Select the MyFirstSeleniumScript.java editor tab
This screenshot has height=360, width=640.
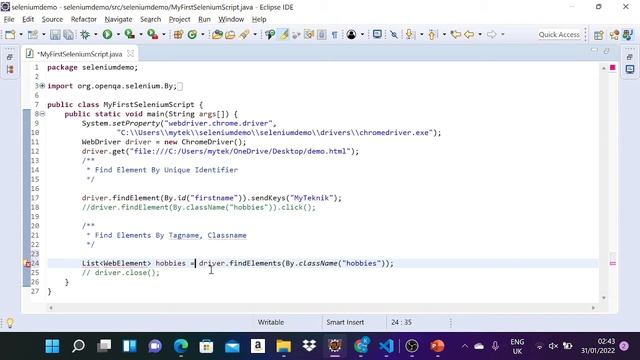[80, 54]
